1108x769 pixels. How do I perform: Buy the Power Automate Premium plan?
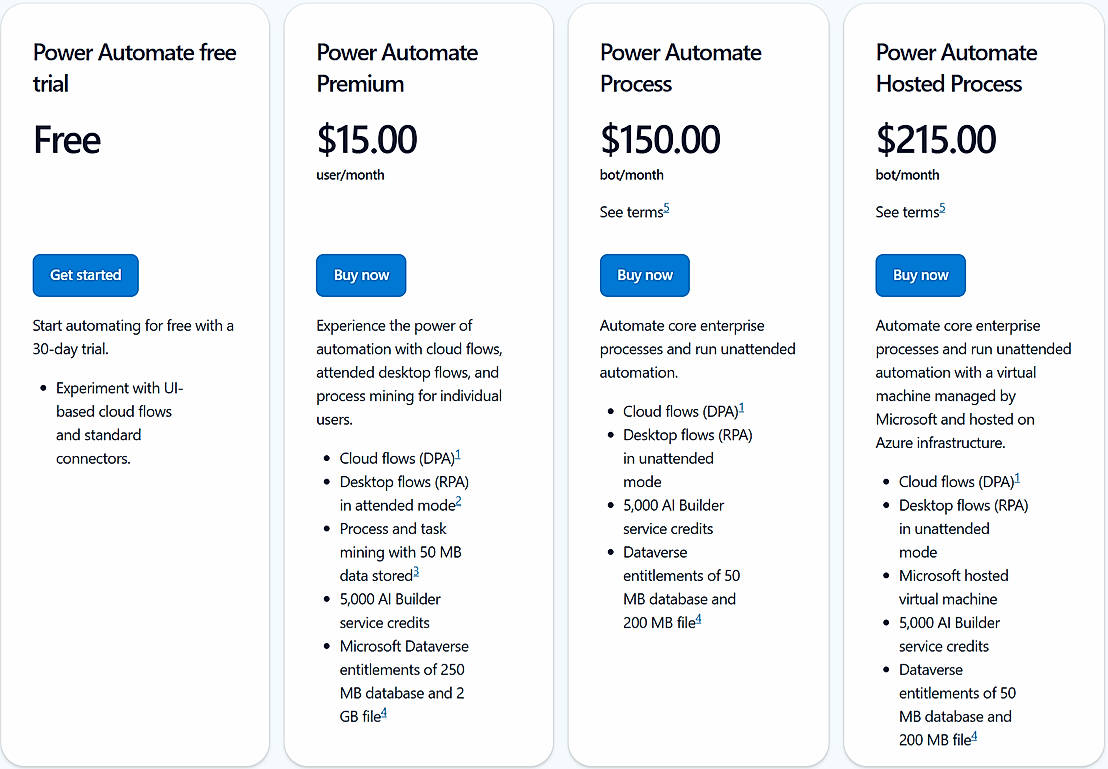click(361, 275)
